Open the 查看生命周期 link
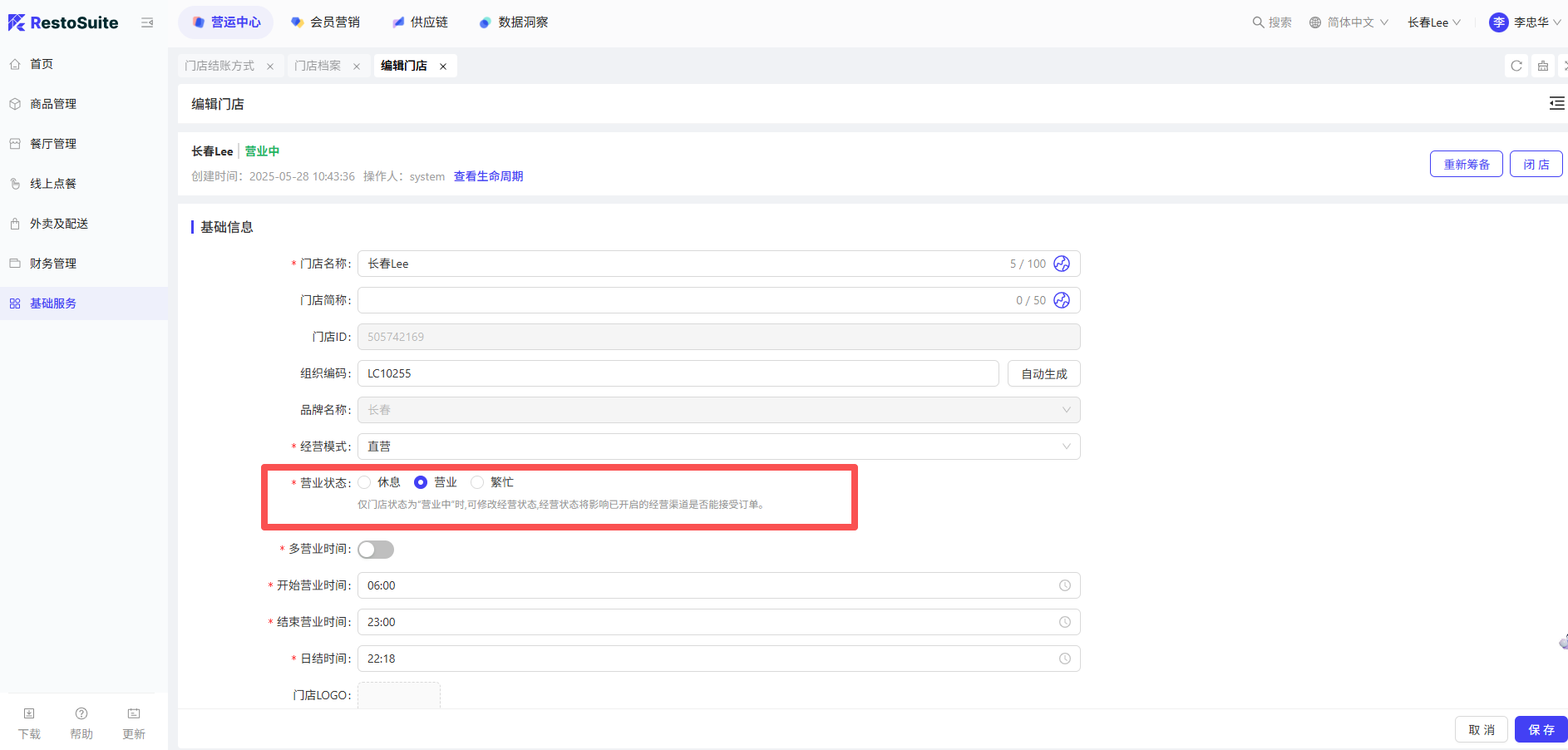The width and height of the screenshot is (1568, 750). (x=488, y=176)
